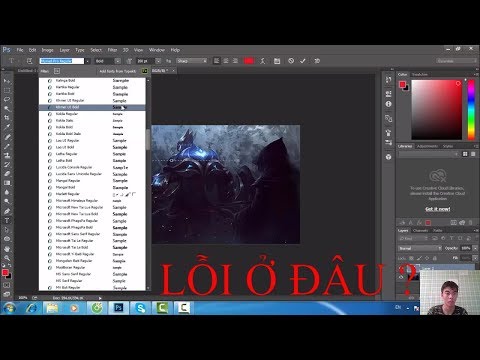Open the layer blend mode Normal dropdown
Image resolution: width=480 pixels, height=360 pixels.
coord(420,248)
